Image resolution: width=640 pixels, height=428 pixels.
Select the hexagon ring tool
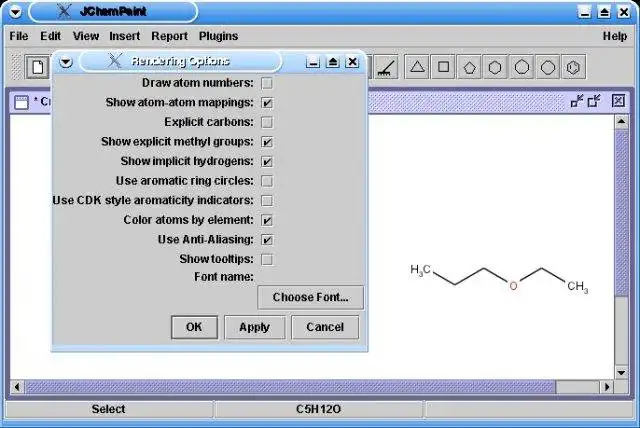(x=495, y=67)
